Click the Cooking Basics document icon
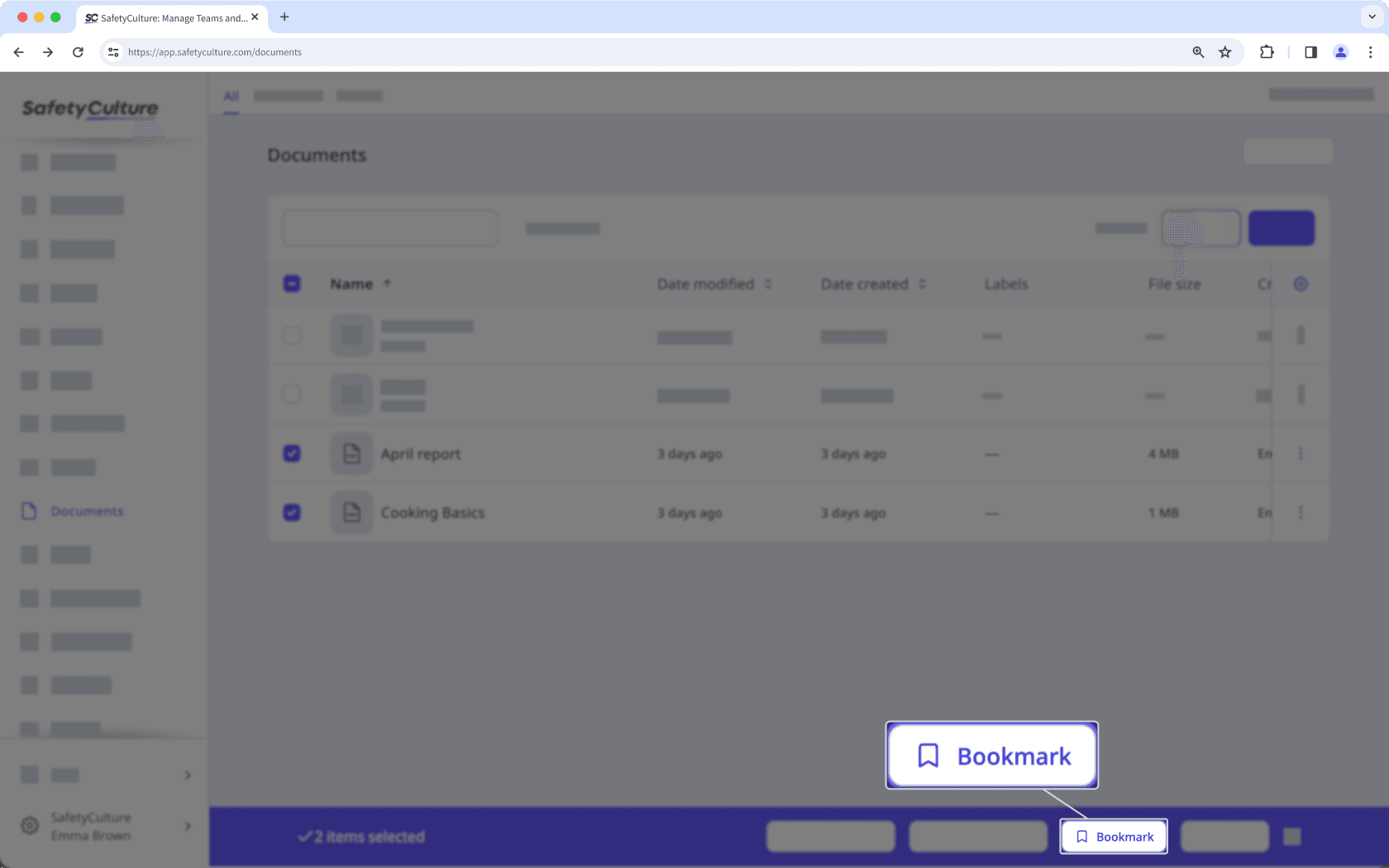The image size is (1389, 868). click(351, 513)
